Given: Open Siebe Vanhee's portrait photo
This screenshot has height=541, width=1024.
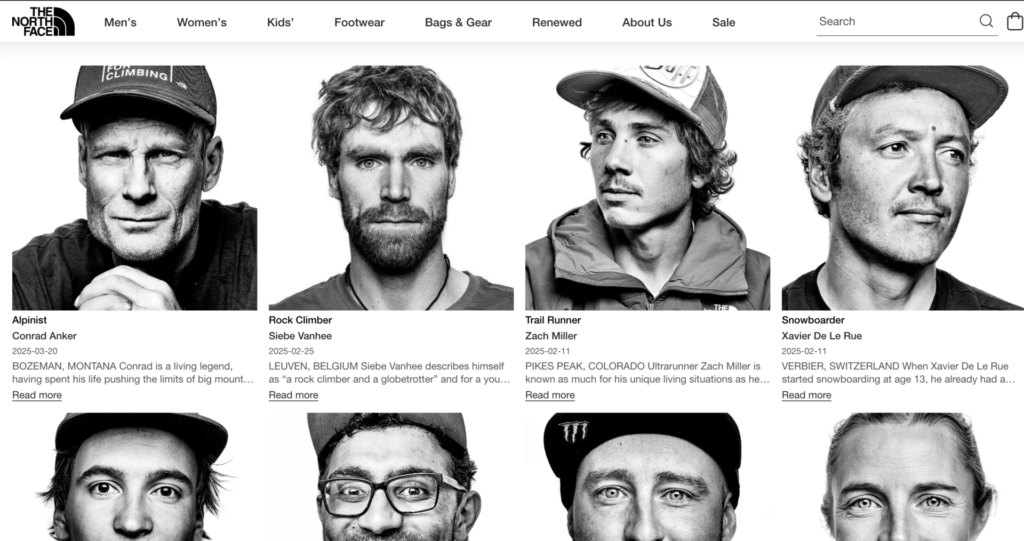Looking at the screenshot, I should click(391, 188).
